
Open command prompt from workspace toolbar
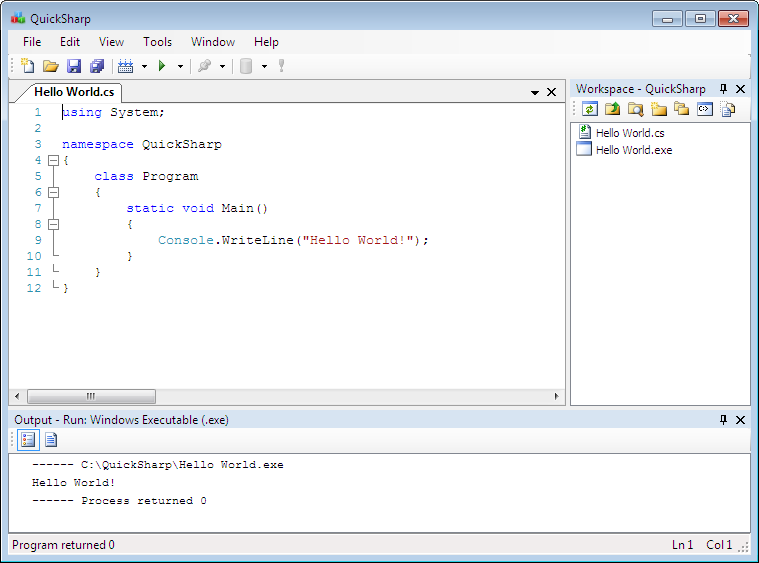(x=705, y=109)
